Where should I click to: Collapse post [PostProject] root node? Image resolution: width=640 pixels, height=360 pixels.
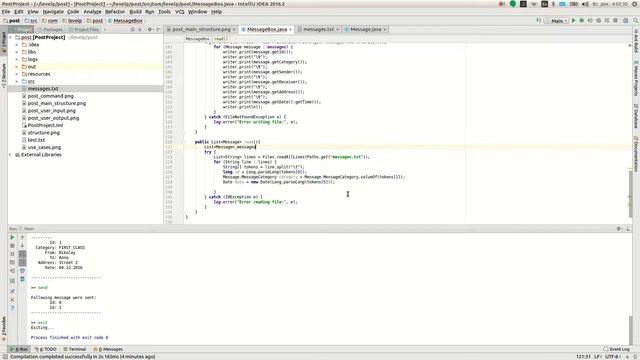tap(11, 37)
